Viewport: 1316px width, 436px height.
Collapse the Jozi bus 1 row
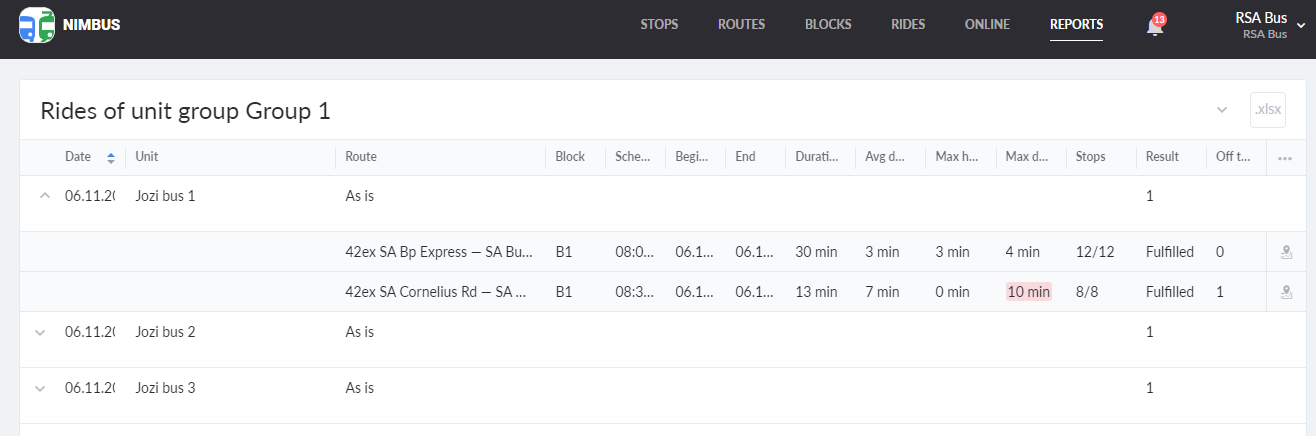click(x=43, y=196)
